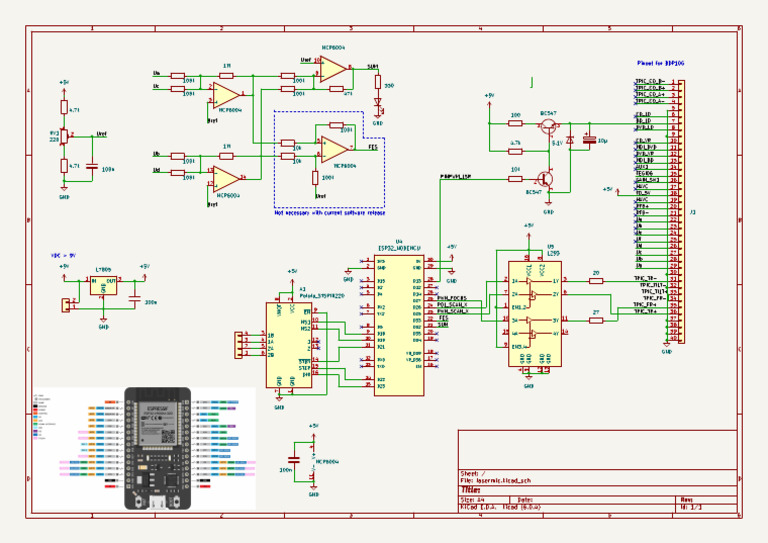Click the L293 U5 motor driver symbol
The width and height of the screenshot is (768, 543).
(535, 314)
